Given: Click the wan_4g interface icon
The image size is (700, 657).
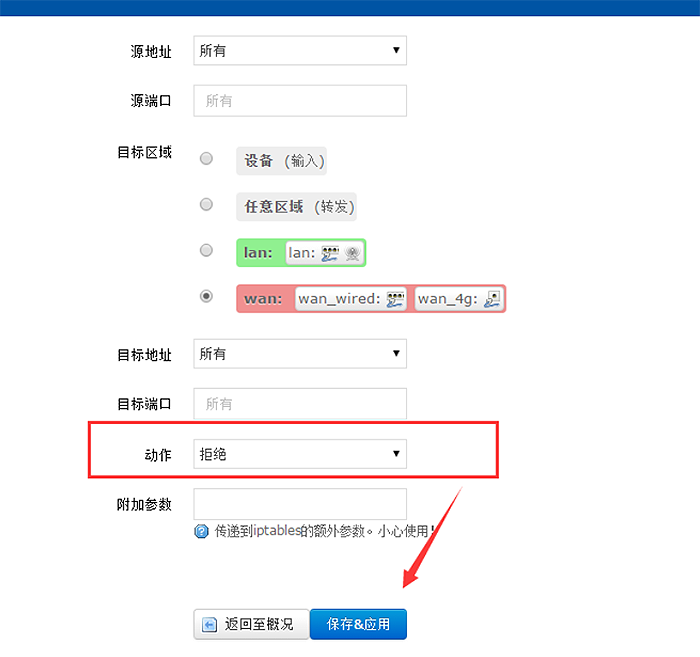Looking at the screenshot, I should click(x=492, y=299).
